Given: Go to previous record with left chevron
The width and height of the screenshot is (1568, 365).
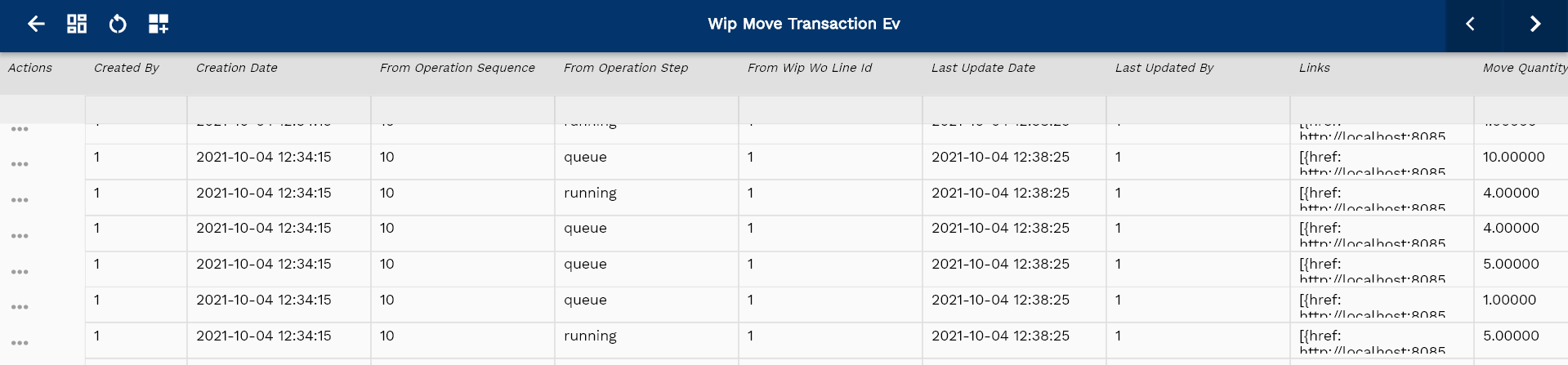Looking at the screenshot, I should point(1470,24).
